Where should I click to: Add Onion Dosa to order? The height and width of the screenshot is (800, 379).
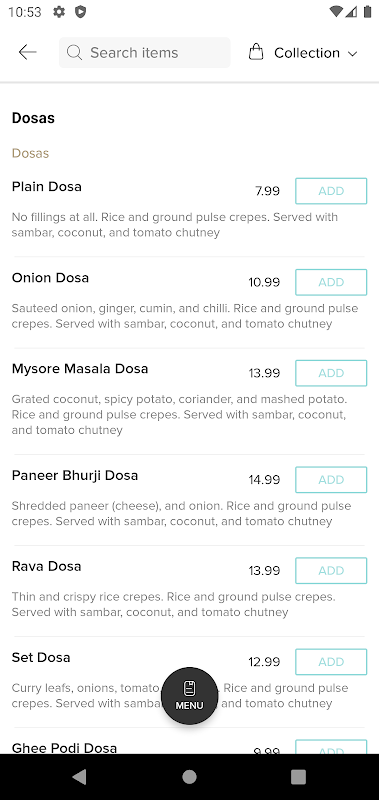point(331,282)
